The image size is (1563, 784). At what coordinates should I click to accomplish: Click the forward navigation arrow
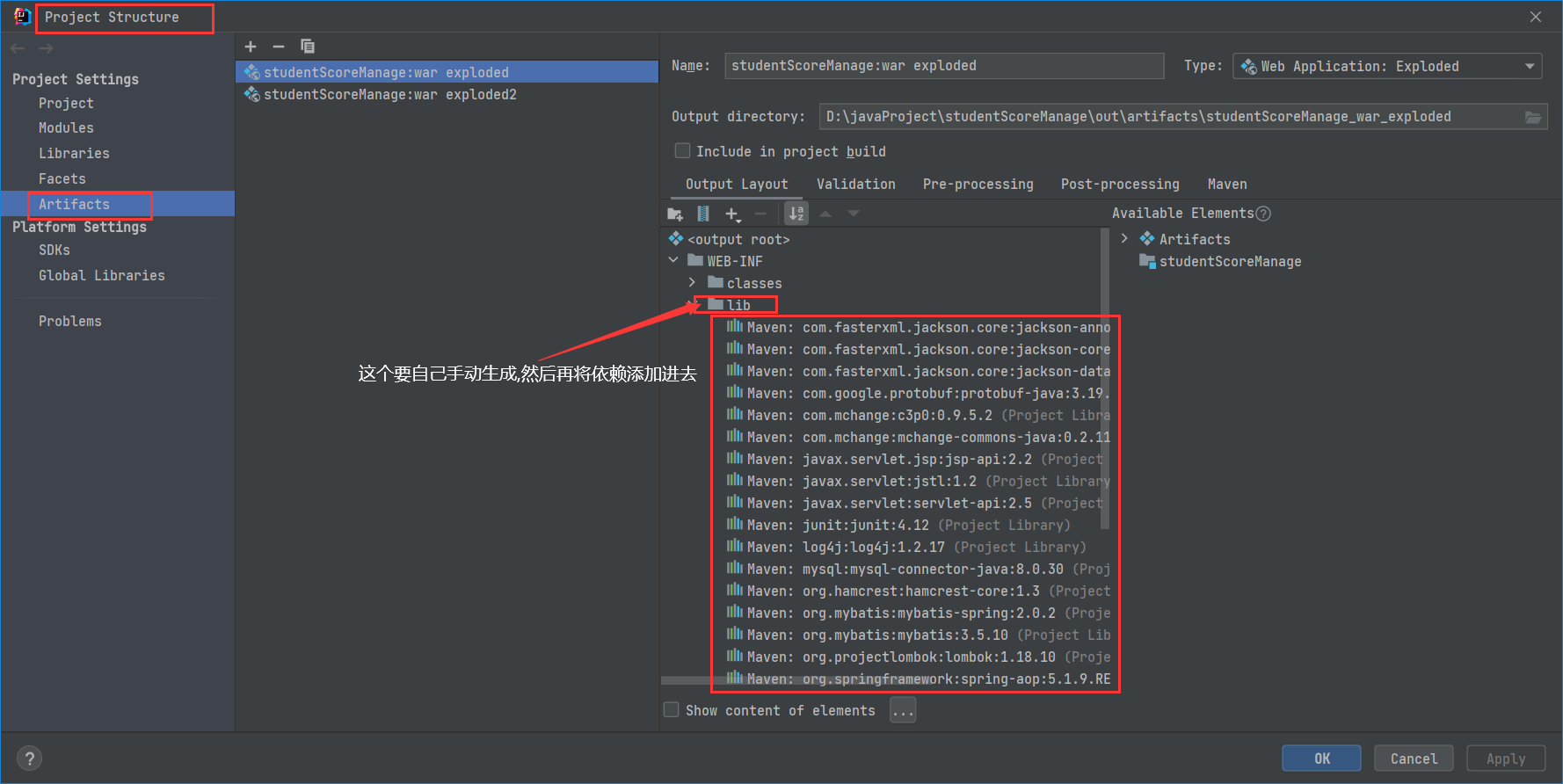point(46,48)
